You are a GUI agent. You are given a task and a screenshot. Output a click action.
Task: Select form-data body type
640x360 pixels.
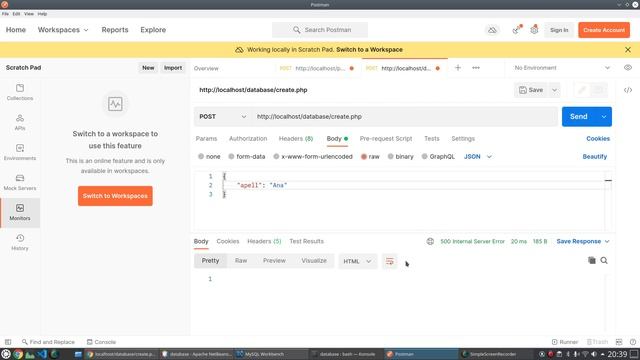pos(247,157)
